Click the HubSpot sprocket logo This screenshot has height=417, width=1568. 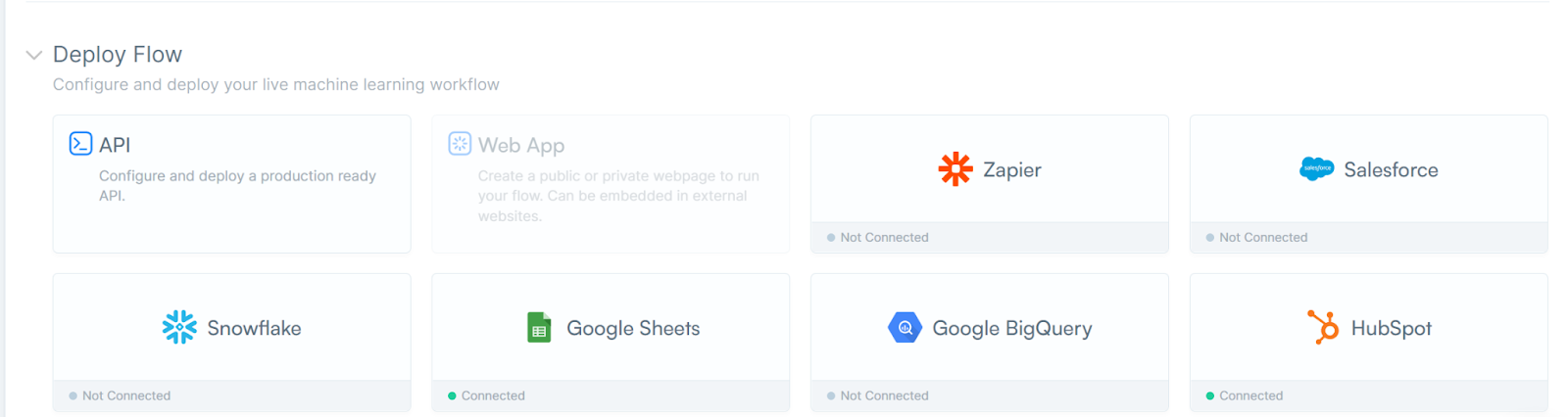pos(1323,327)
